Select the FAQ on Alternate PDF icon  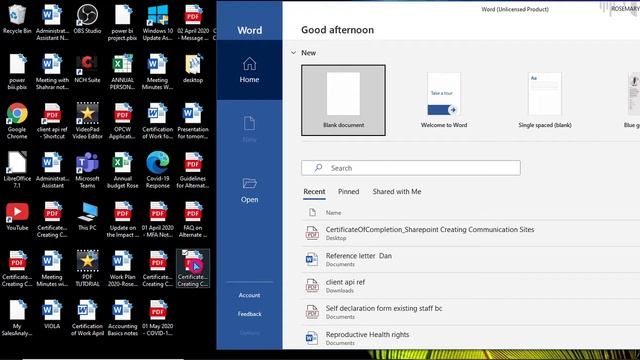pyautogui.click(x=193, y=219)
